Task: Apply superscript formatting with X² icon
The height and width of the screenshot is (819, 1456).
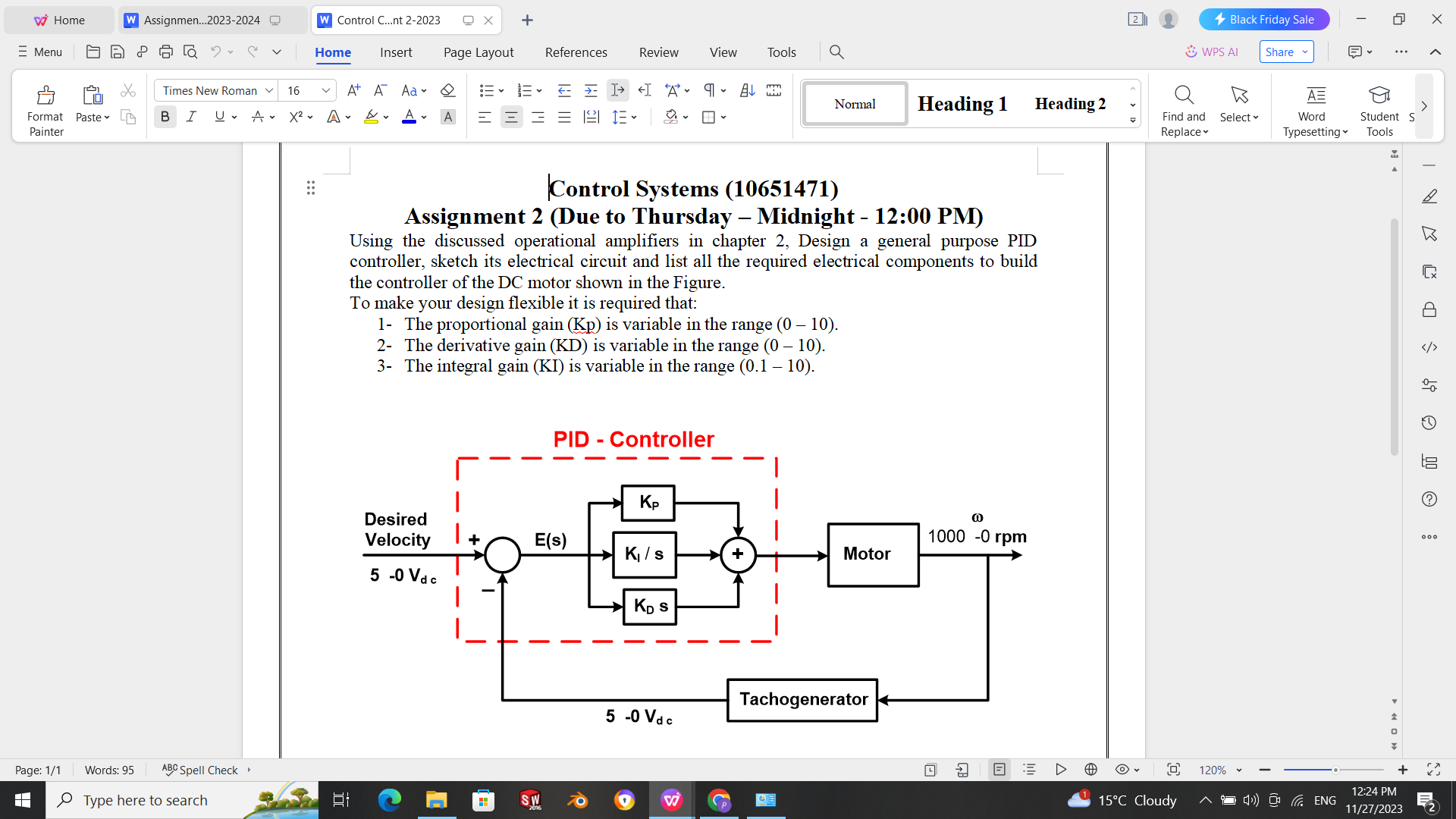Action: coord(296,117)
